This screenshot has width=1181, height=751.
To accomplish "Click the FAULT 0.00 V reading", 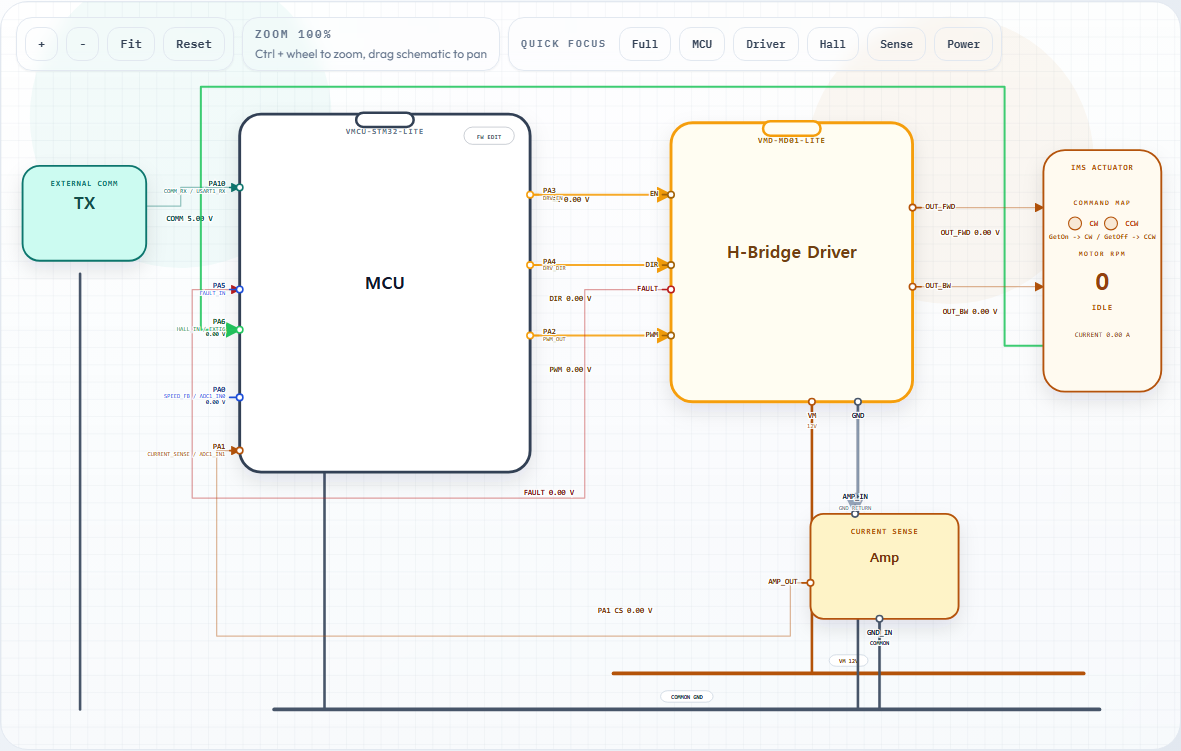I will click(549, 493).
